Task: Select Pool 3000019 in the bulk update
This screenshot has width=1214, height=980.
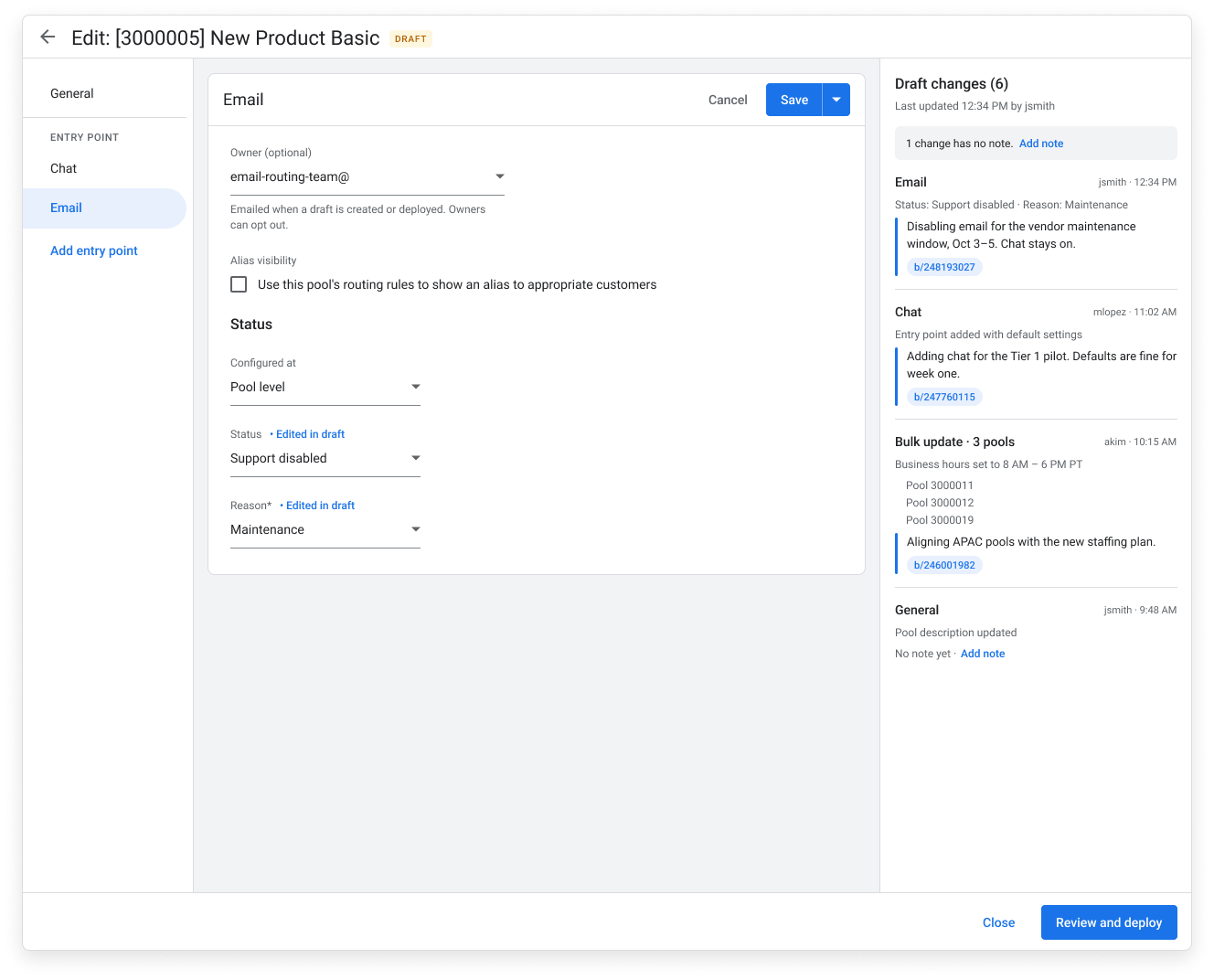Action: pos(940,520)
